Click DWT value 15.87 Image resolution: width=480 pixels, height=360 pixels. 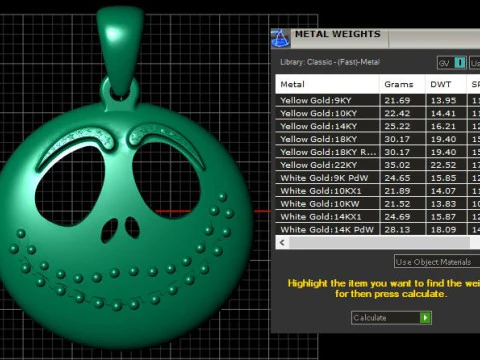click(x=443, y=217)
